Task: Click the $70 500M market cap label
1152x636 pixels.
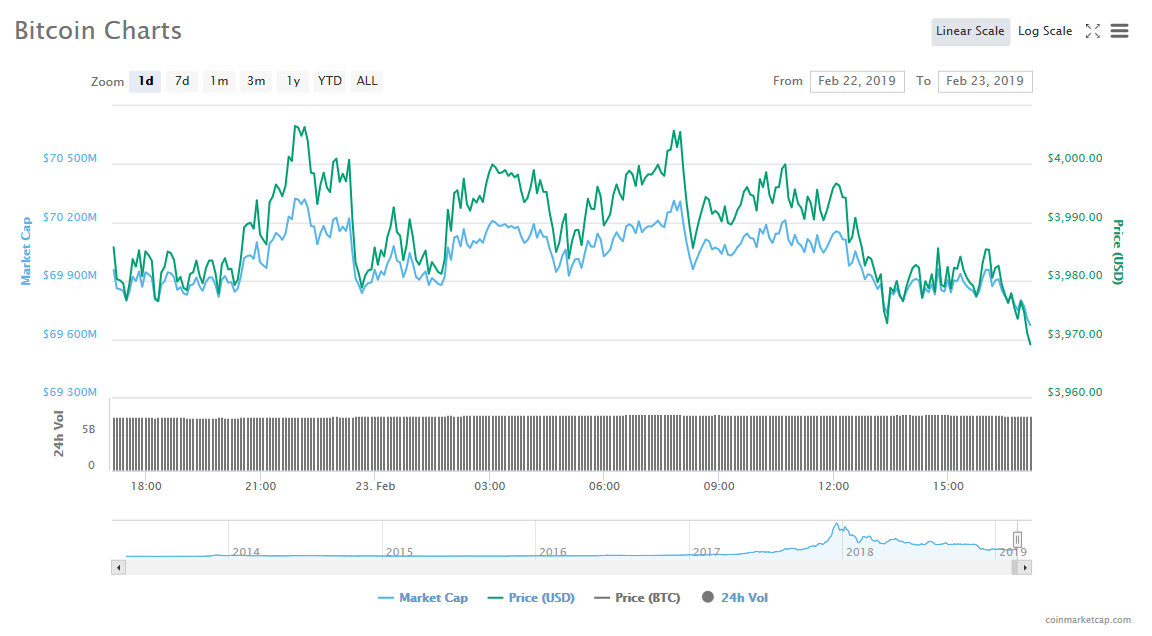Action: pos(70,159)
